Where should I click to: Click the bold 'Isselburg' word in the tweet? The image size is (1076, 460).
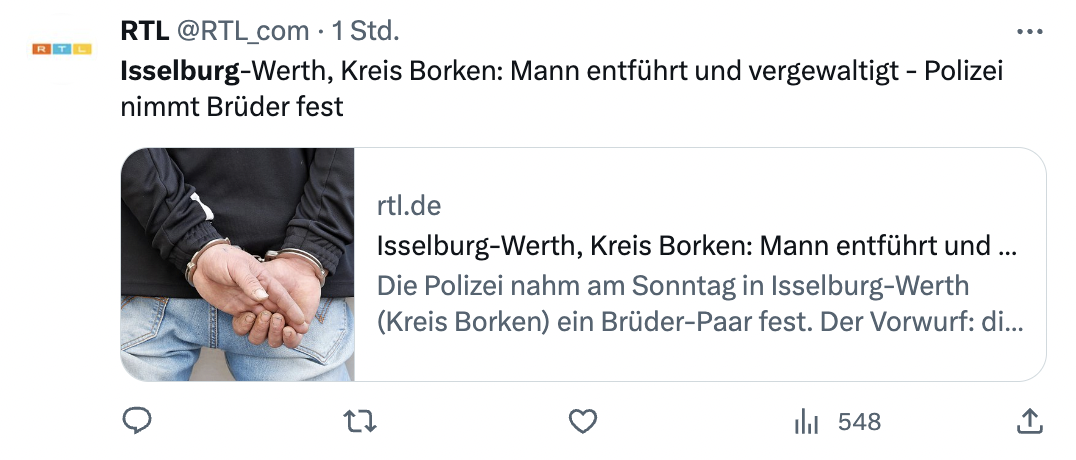click(180, 72)
